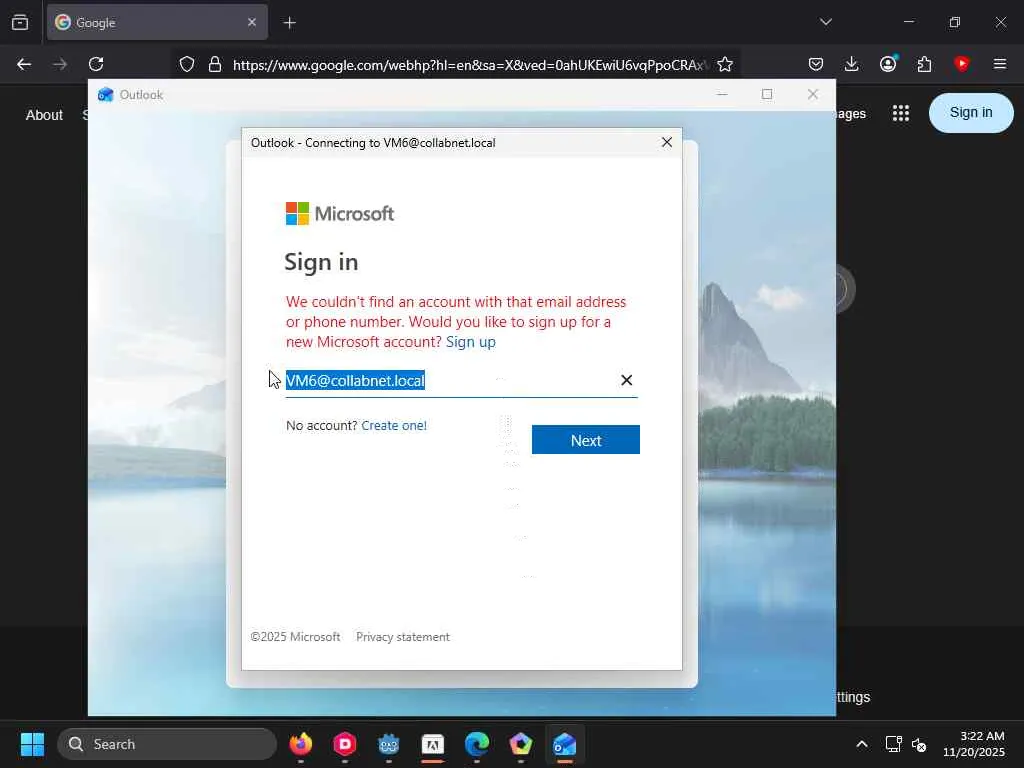Open Microsoft Edge from the taskbar
The width and height of the screenshot is (1024, 768).
pyautogui.click(x=477, y=744)
